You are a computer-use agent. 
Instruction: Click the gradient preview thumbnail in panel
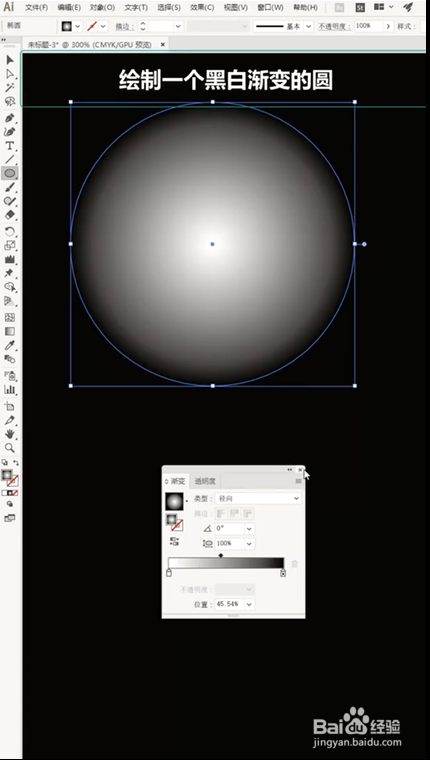click(175, 501)
